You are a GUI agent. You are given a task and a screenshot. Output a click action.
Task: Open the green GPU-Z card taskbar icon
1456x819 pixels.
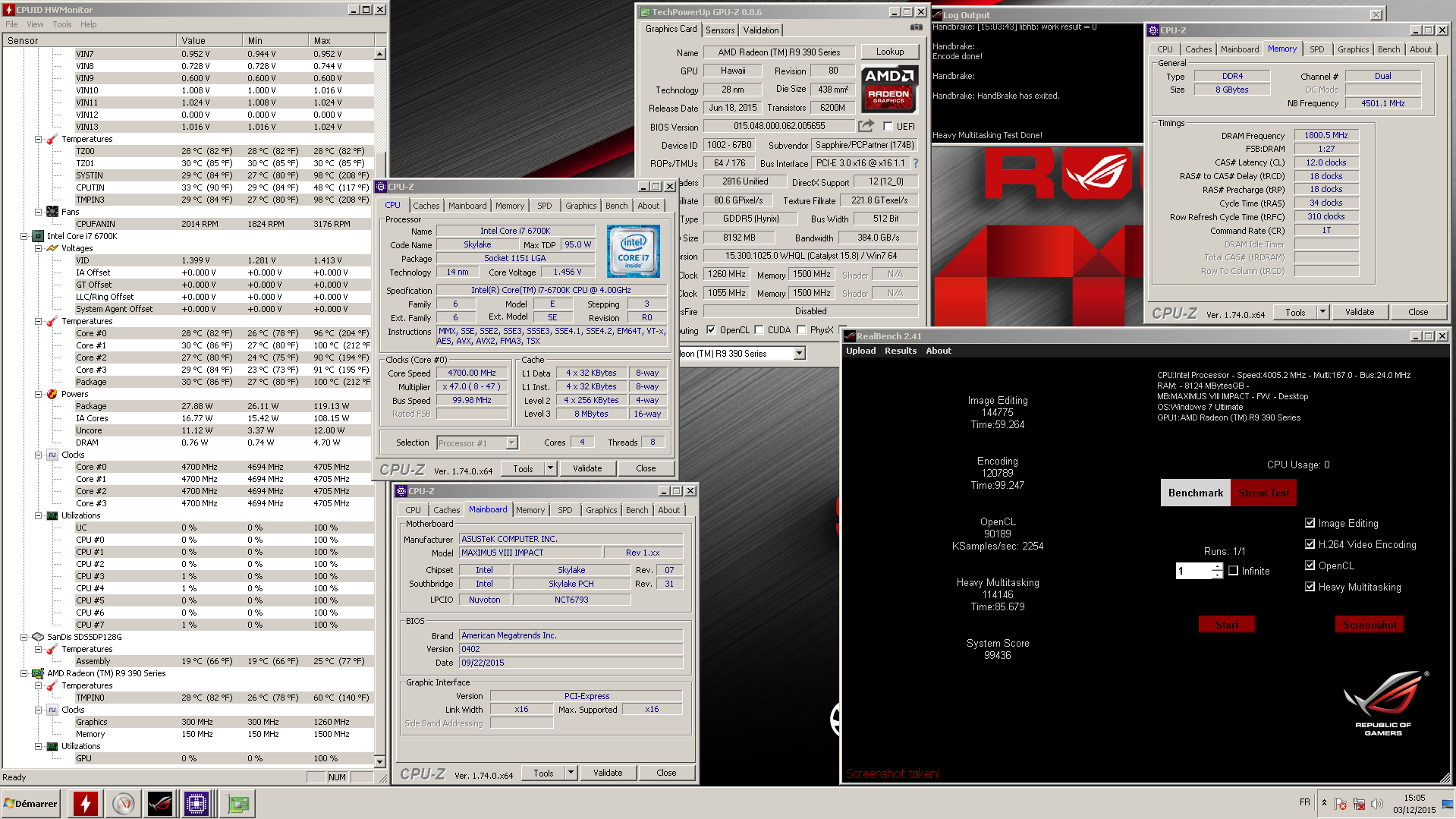point(237,803)
